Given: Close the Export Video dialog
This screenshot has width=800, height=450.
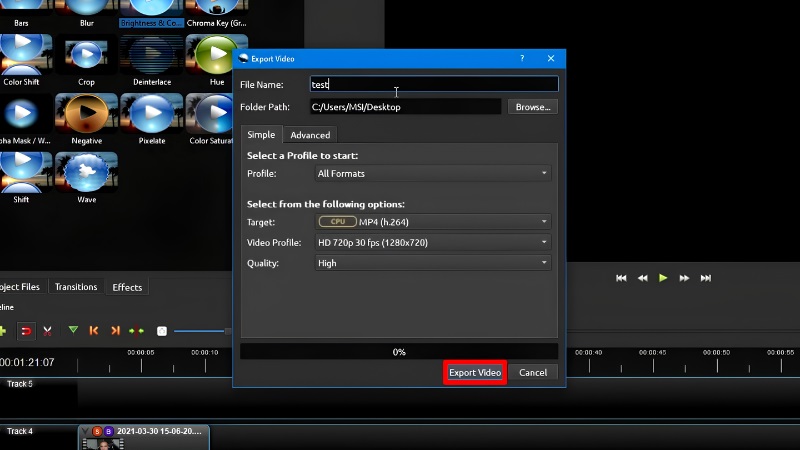Looking at the screenshot, I should (x=551, y=58).
